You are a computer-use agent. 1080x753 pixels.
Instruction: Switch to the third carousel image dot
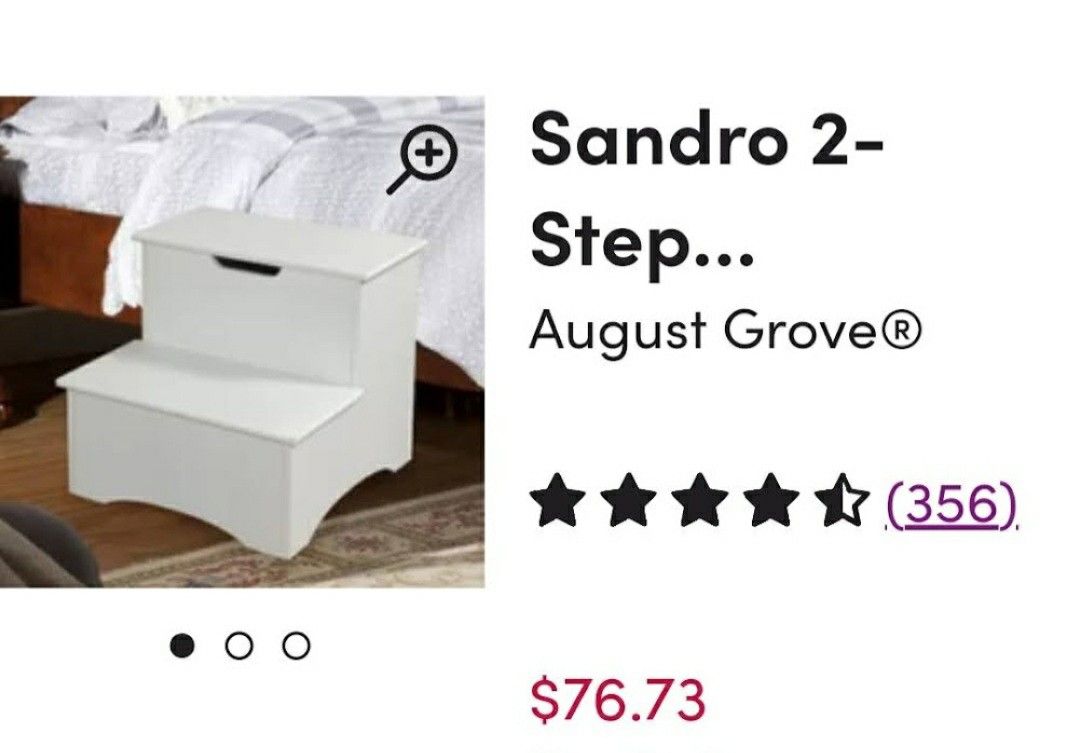[x=296, y=646]
